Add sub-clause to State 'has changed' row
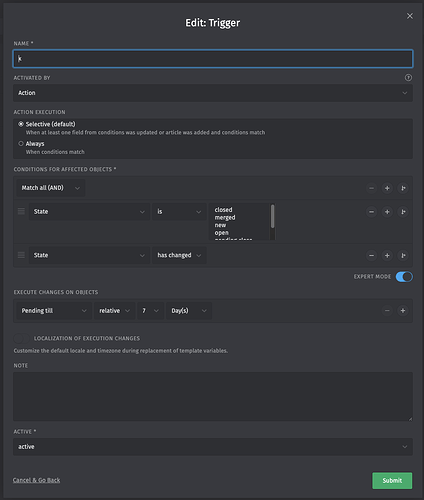 [403, 255]
